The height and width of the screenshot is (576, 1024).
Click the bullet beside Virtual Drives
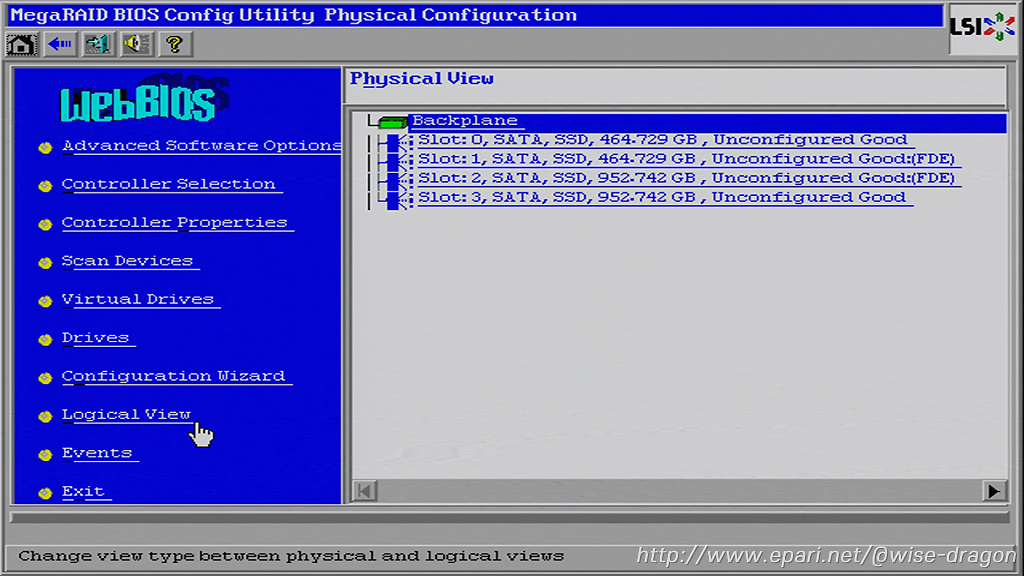pos(45,301)
